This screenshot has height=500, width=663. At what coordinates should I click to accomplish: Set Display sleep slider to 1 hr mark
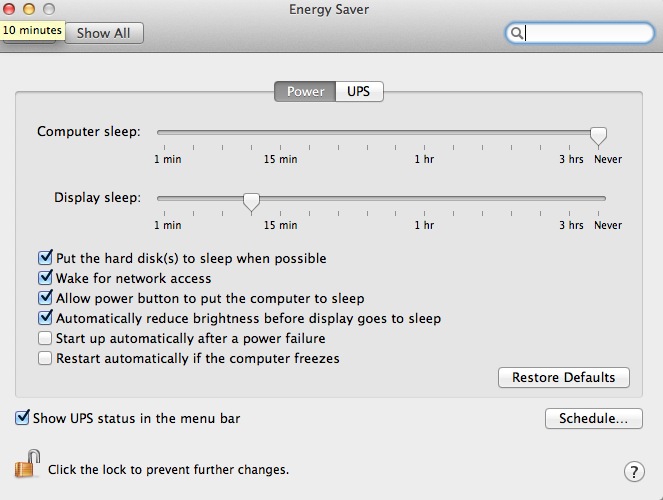point(425,198)
